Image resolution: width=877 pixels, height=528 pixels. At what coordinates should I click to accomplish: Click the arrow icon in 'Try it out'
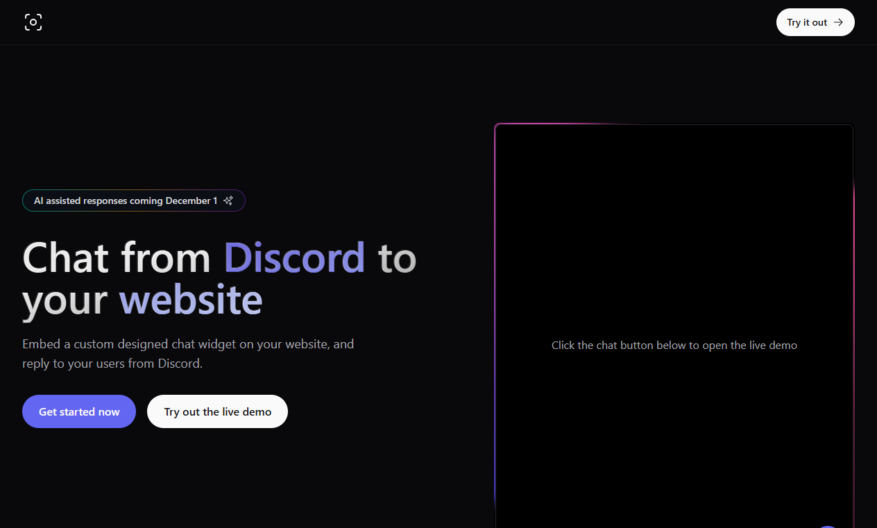838,22
